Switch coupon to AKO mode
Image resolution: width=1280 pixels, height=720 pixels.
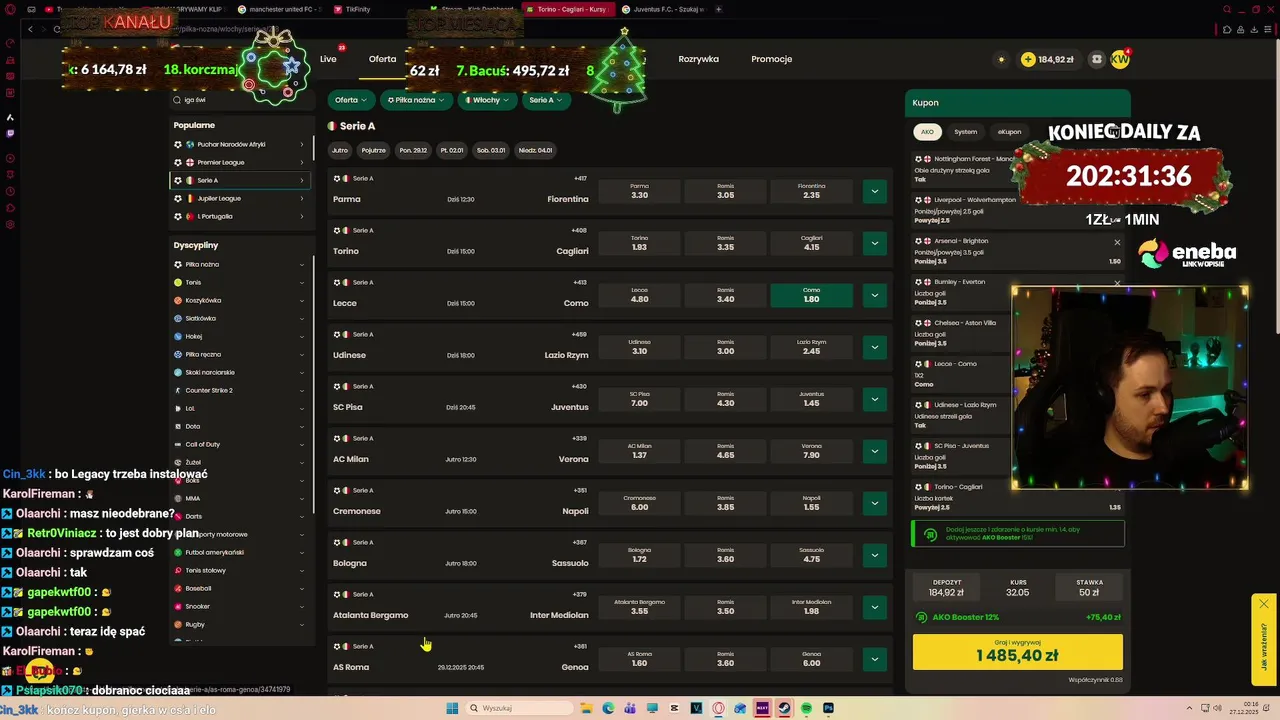click(927, 132)
